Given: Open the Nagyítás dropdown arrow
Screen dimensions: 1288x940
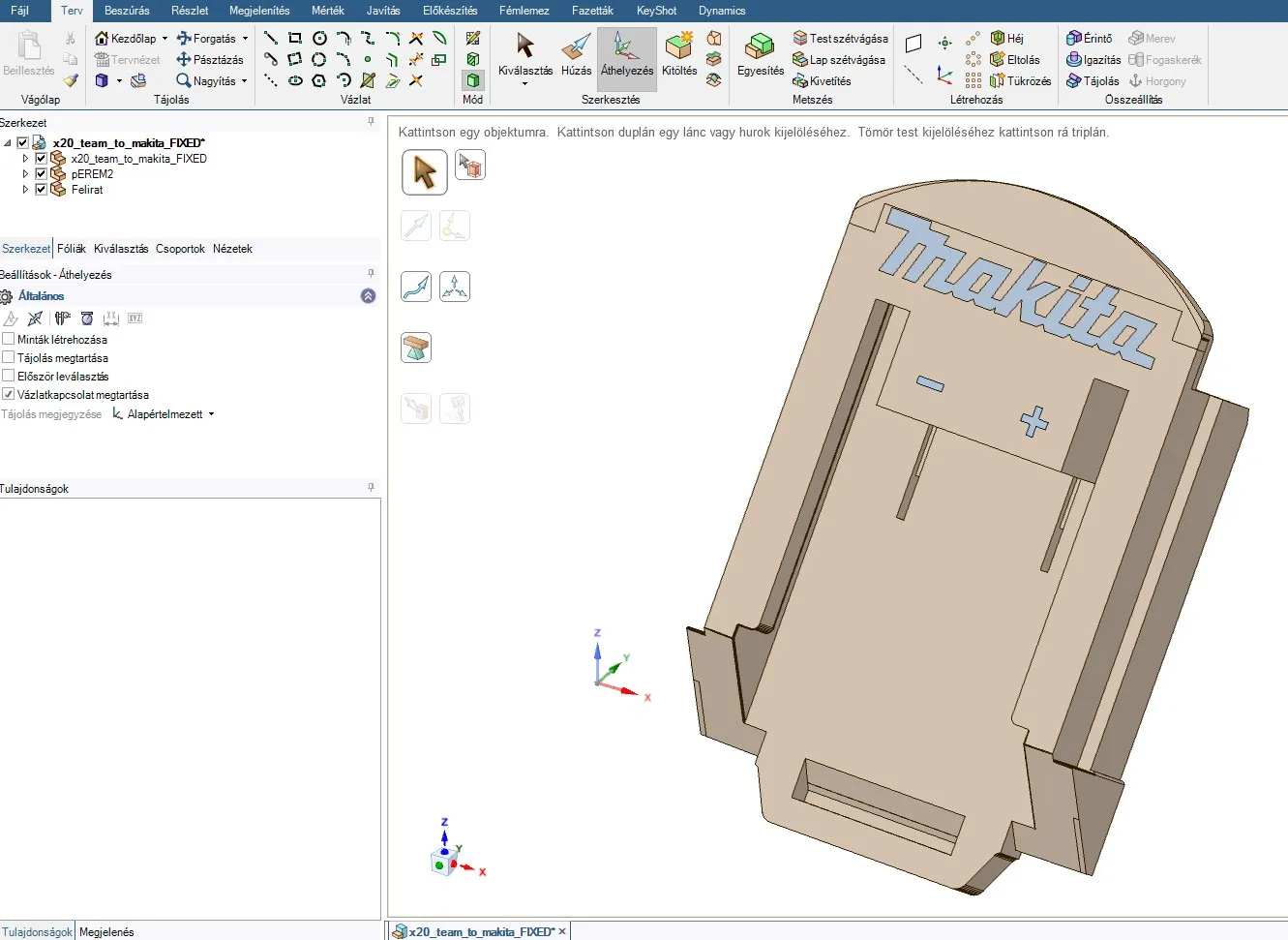Looking at the screenshot, I should (x=244, y=81).
